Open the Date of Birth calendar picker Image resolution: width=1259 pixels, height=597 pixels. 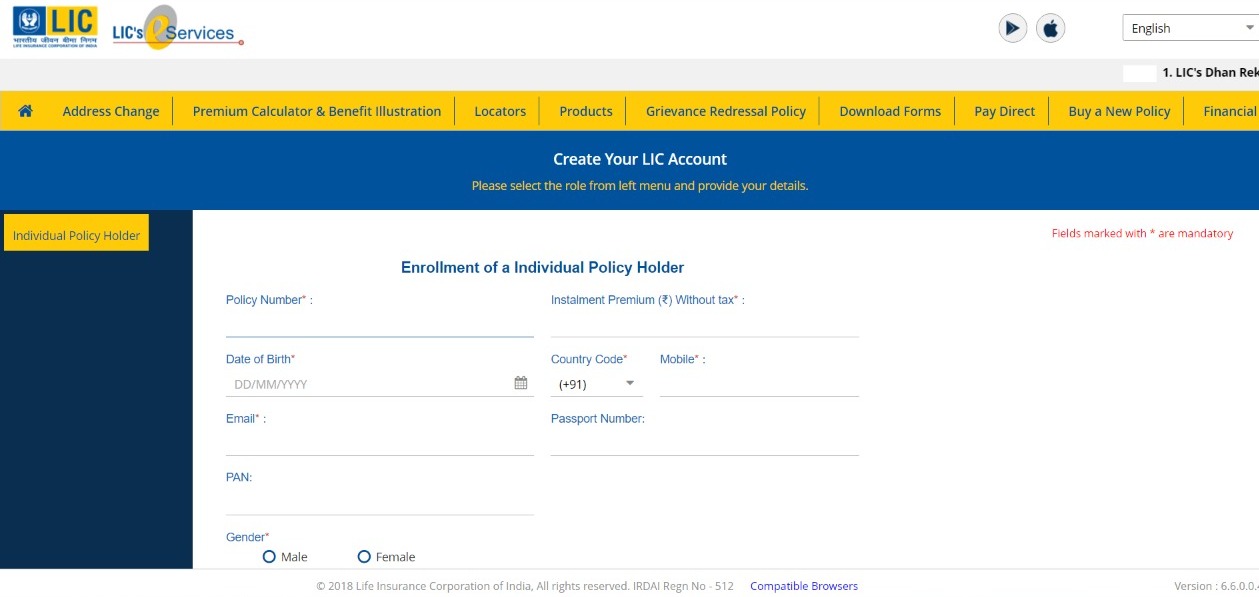[x=520, y=383]
